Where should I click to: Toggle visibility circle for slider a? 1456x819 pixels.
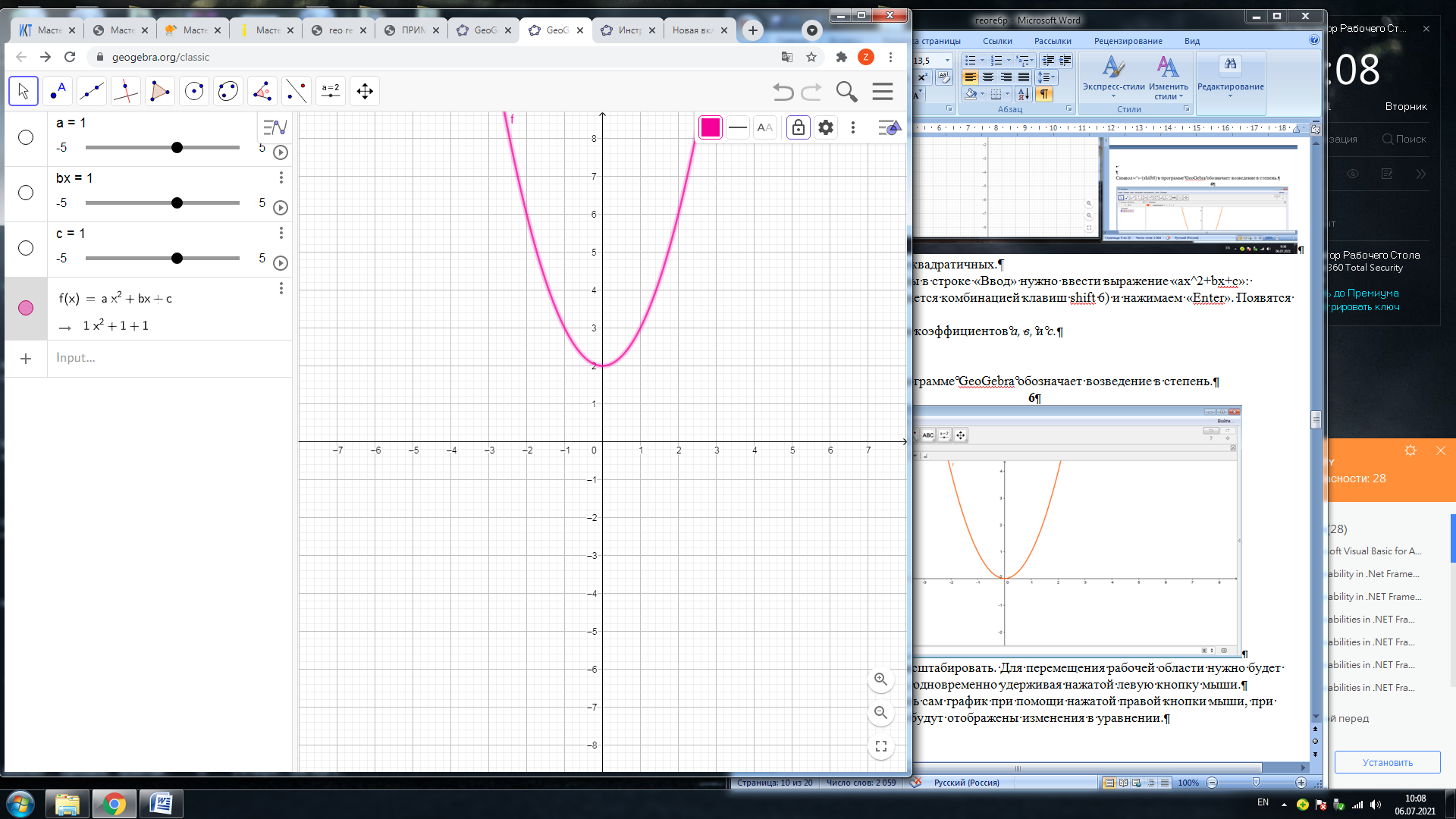click(x=26, y=137)
